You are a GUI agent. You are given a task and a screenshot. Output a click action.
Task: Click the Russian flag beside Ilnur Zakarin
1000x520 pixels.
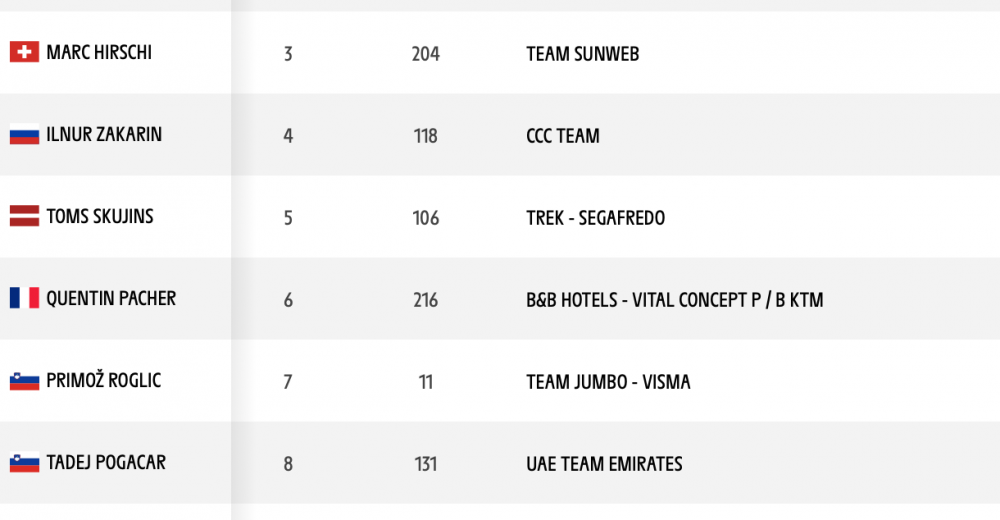[24, 134]
